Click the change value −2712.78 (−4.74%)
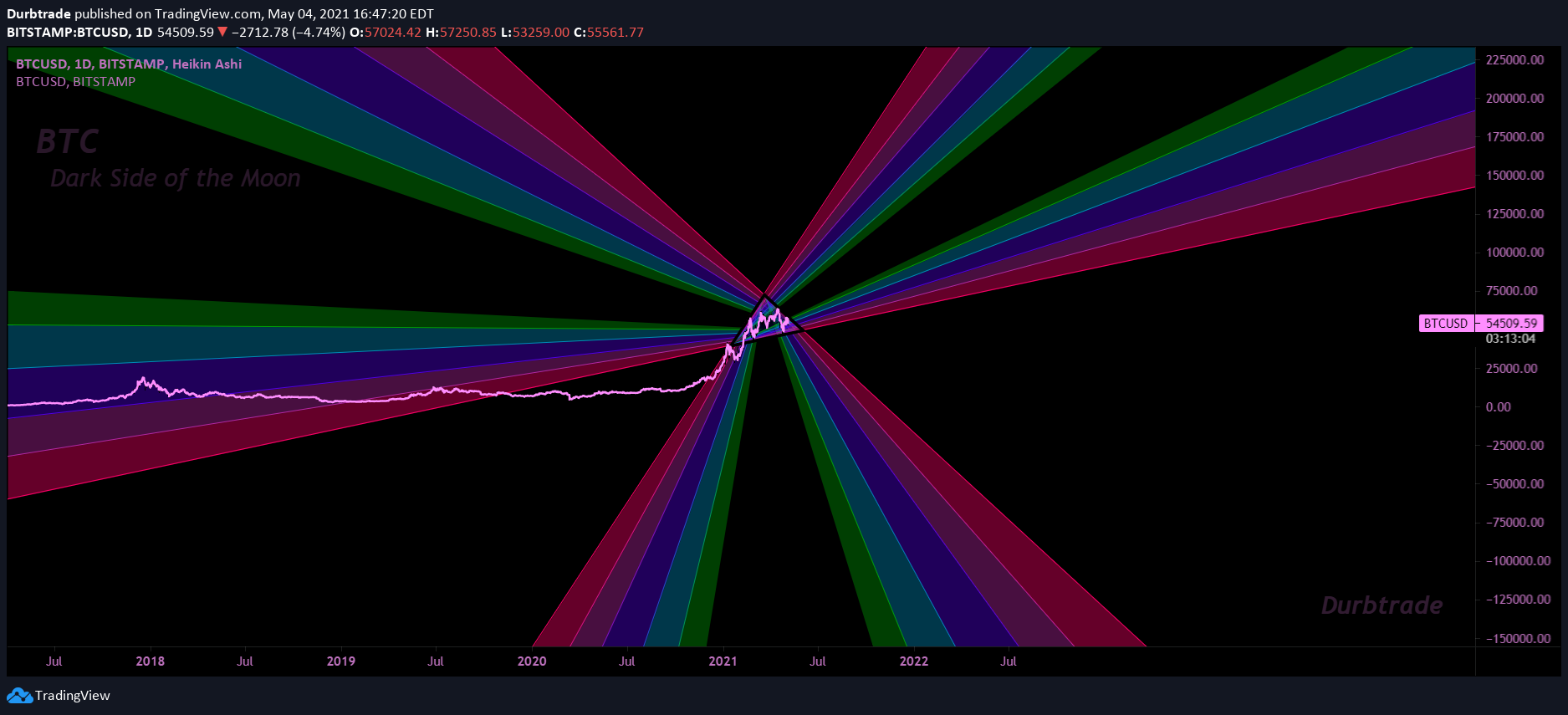This screenshot has width=1568, height=715. (289, 32)
